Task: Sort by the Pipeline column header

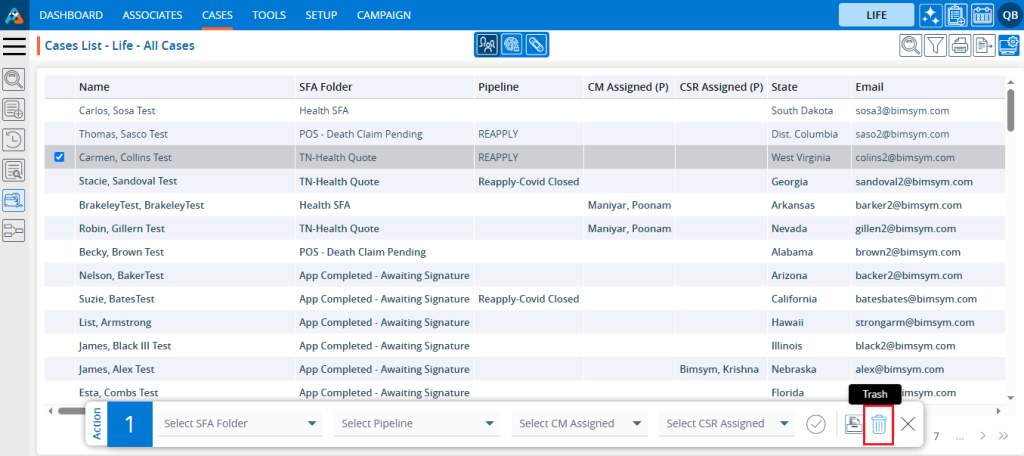Action: (x=498, y=87)
